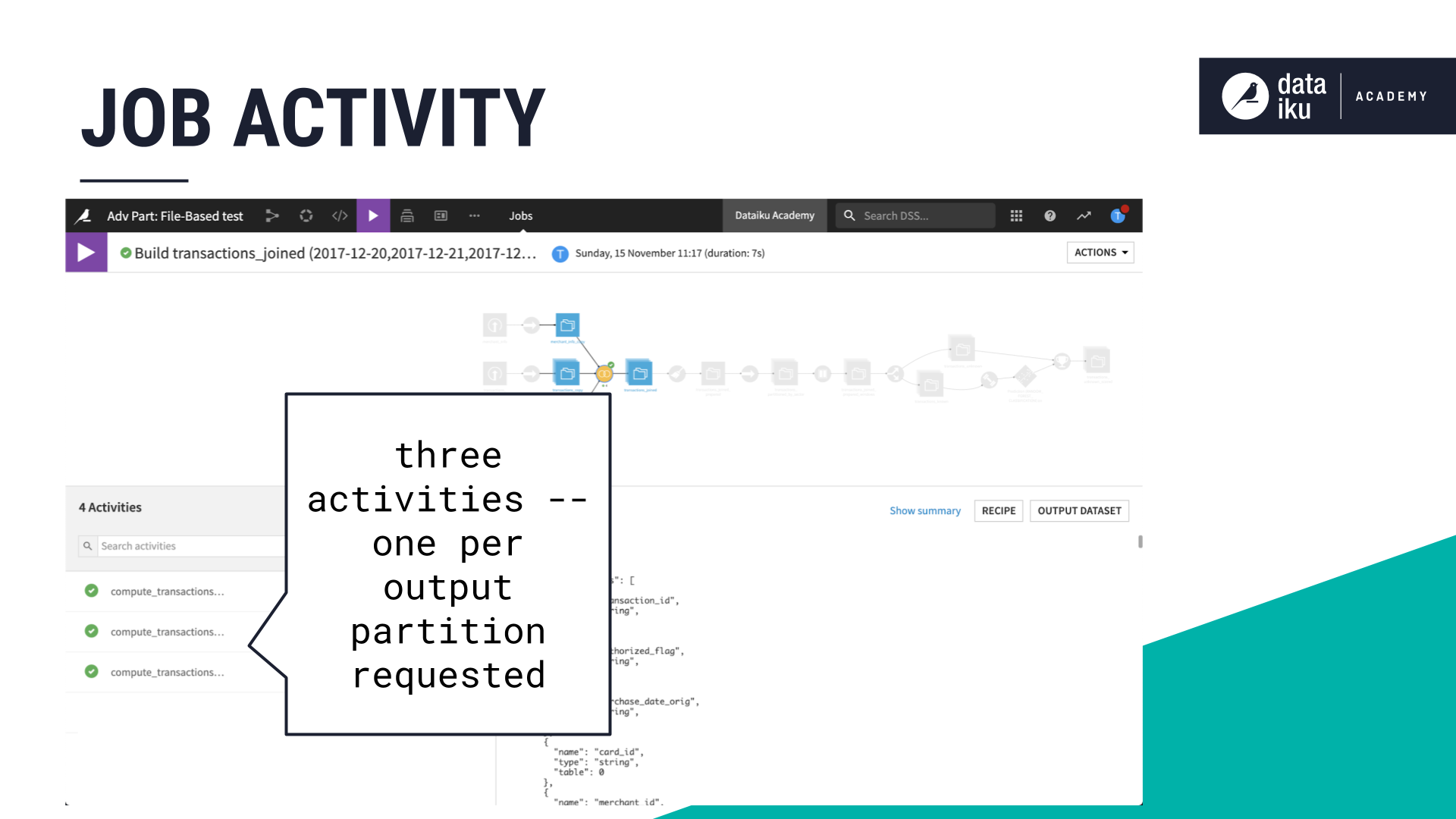Viewport: 1456px width, 819px height.
Task: Open the Code editor icon
Action: pyautogui.click(x=339, y=216)
